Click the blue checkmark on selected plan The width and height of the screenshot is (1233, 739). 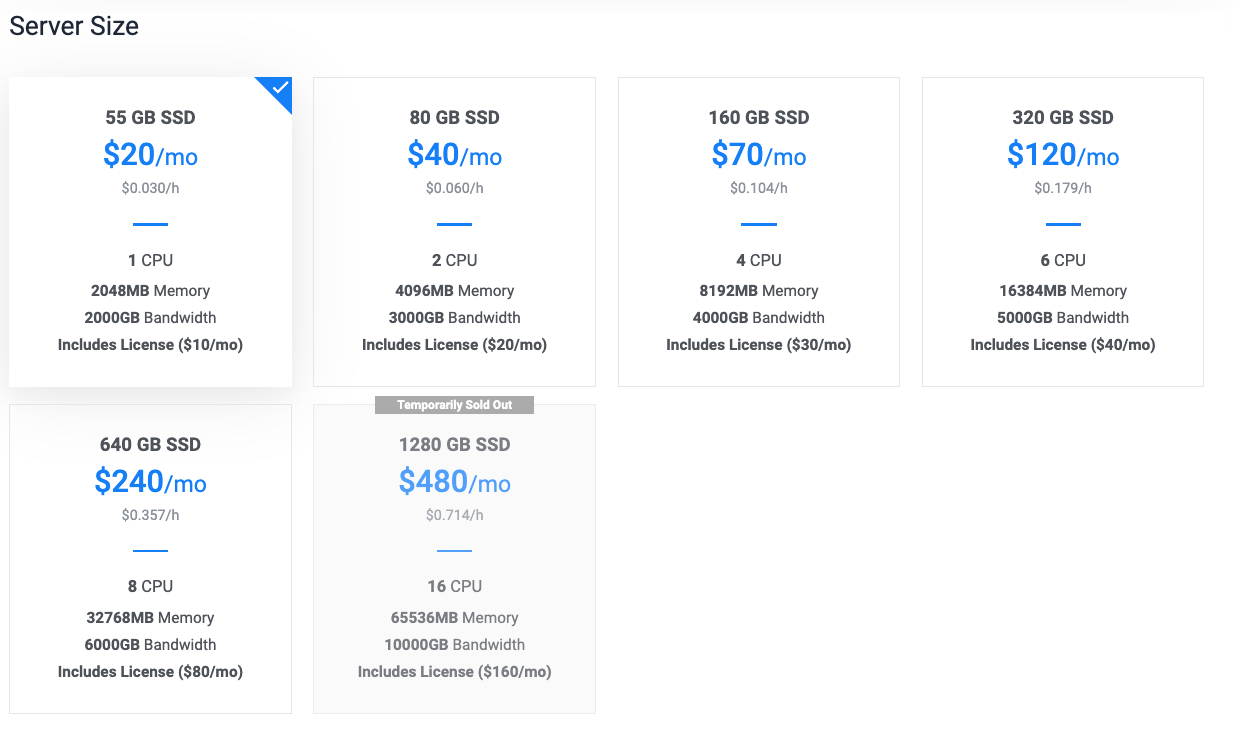(280, 88)
